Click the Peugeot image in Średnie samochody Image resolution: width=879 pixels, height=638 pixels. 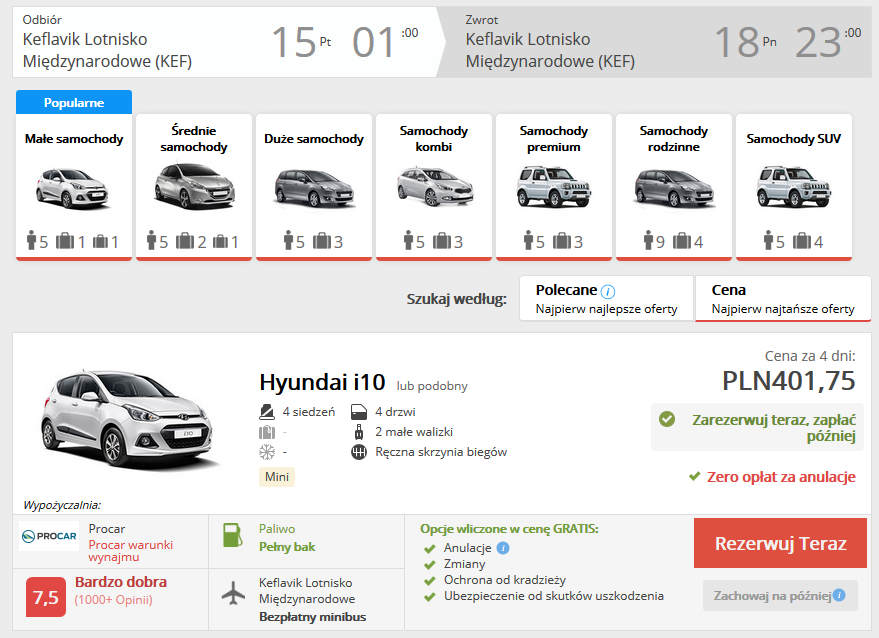195,187
